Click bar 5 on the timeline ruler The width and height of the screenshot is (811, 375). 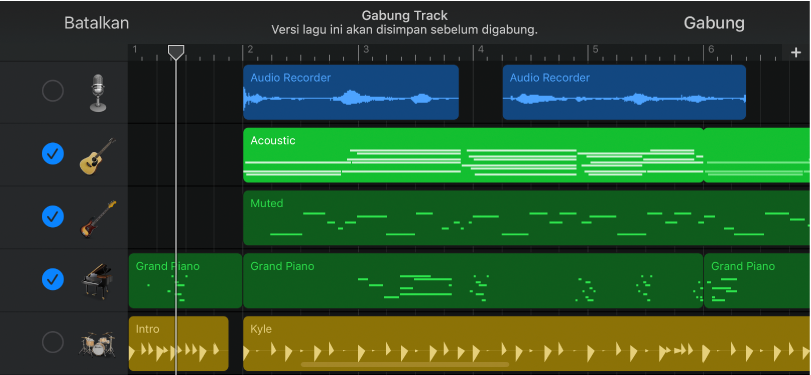[x=595, y=50]
